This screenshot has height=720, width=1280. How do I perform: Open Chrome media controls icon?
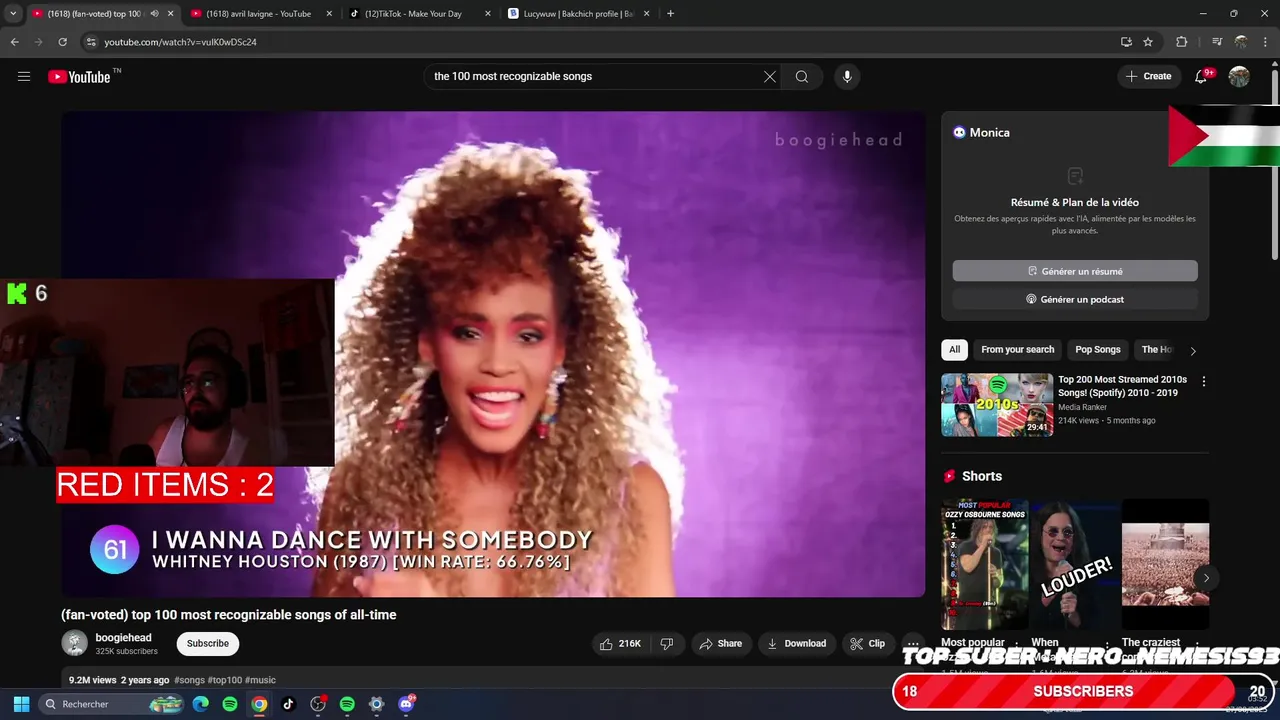click(x=1216, y=42)
